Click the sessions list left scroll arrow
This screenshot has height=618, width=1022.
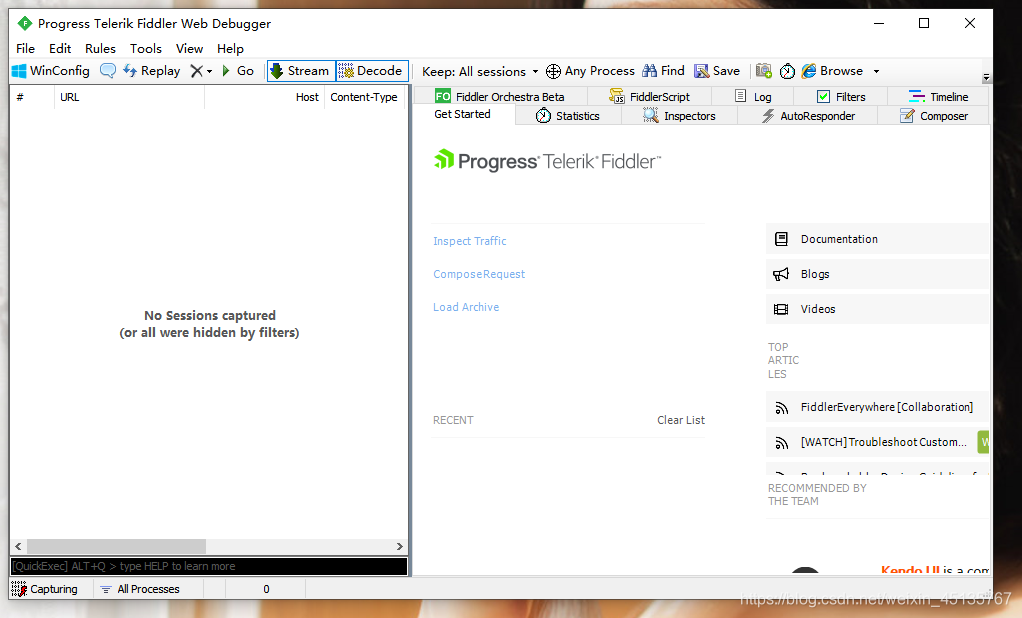[18, 546]
